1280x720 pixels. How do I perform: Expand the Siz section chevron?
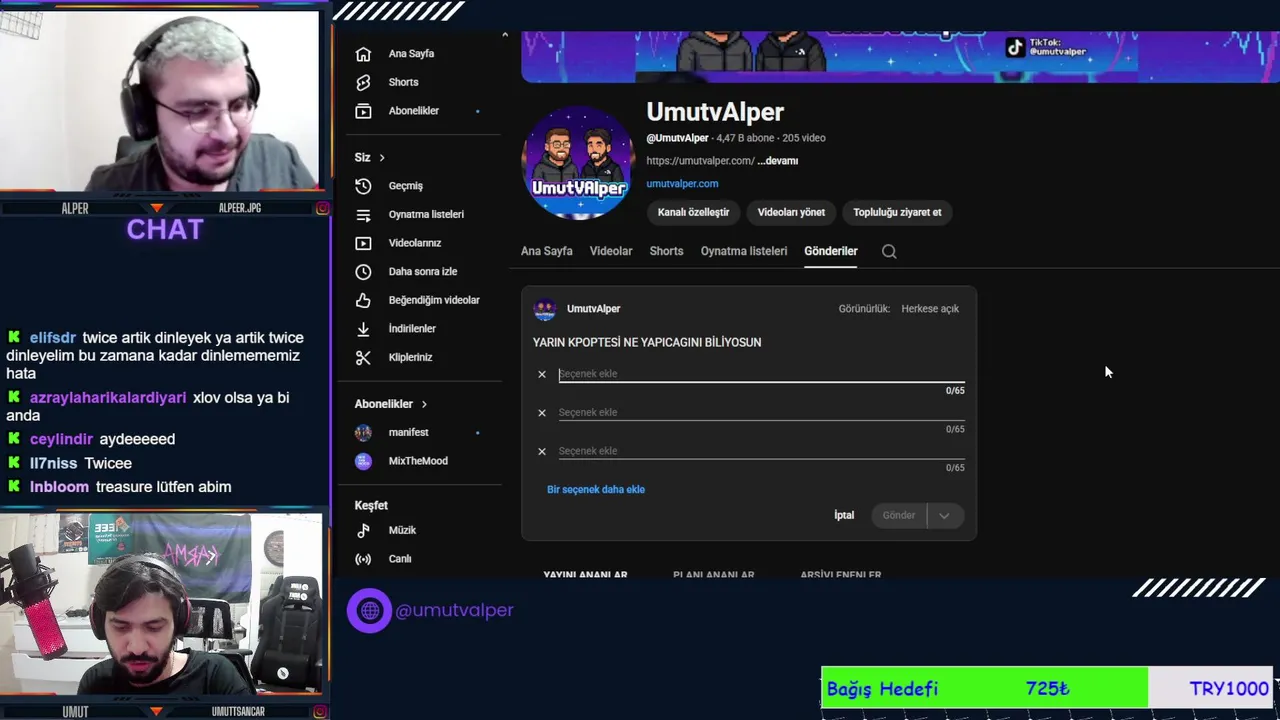pyautogui.click(x=382, y=158)
